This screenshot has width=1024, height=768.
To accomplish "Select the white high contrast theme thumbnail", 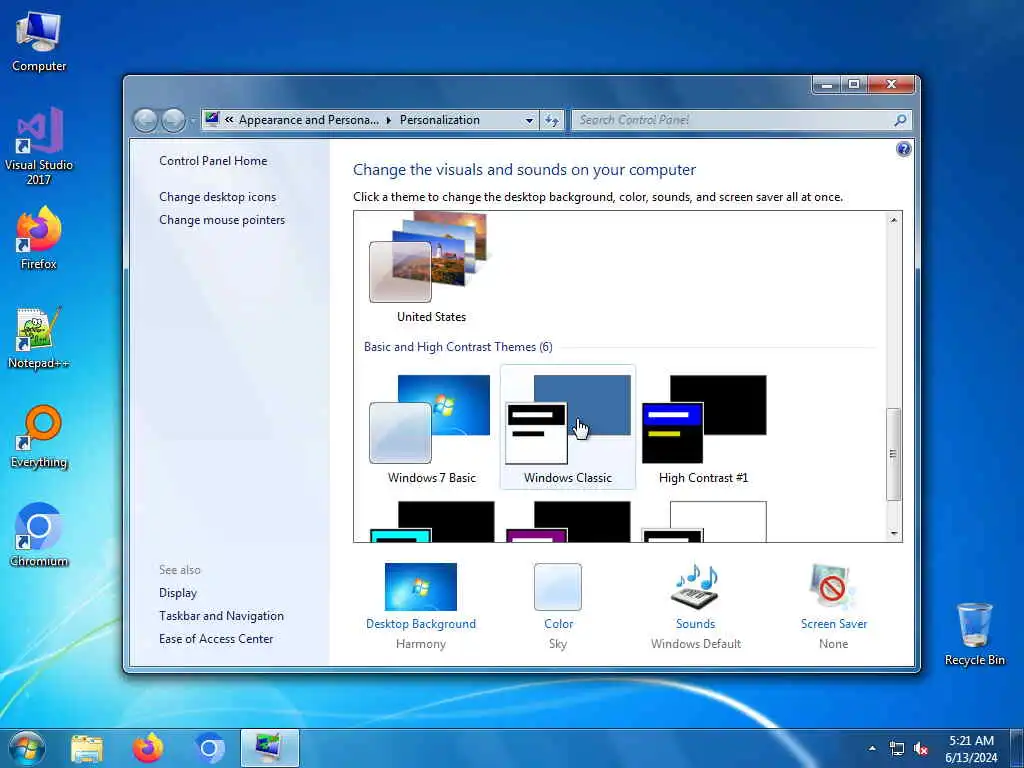I will pyautogui.click(x=703, y=522).
